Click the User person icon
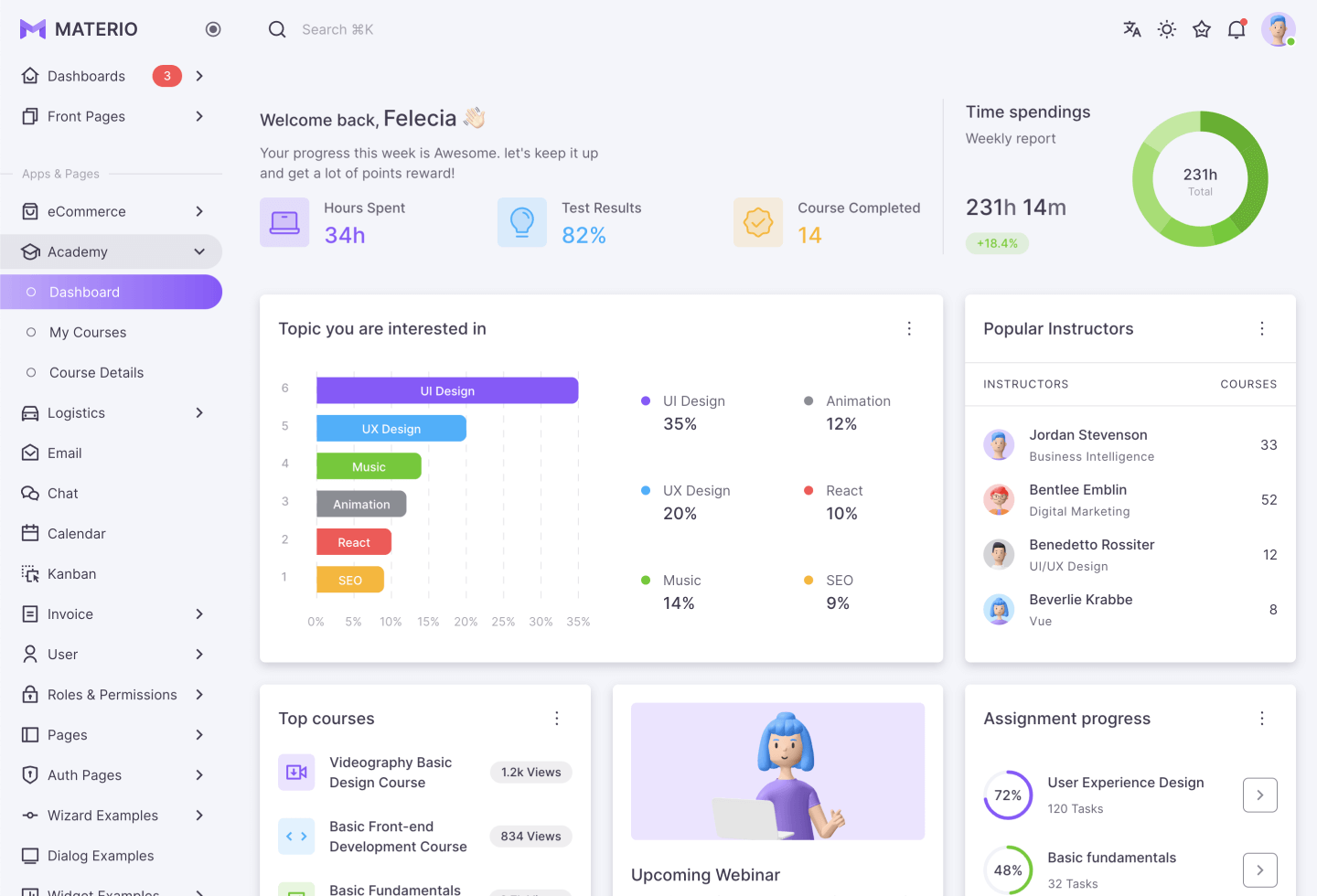Image resolution: width=1317 pixels, height=896 pixels. (x=30, y=654)
